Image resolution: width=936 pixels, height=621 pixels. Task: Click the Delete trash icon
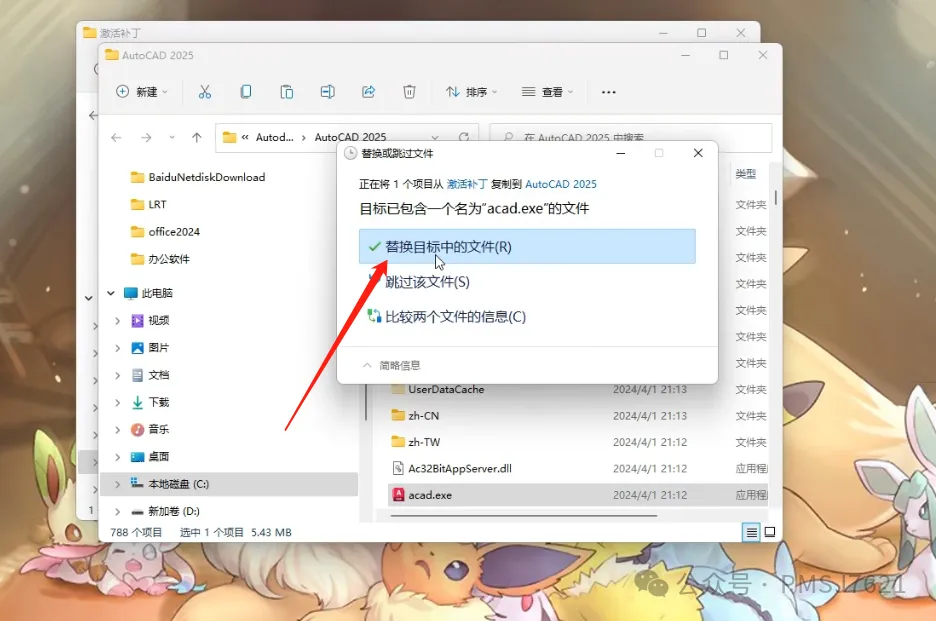click(409, 91)
